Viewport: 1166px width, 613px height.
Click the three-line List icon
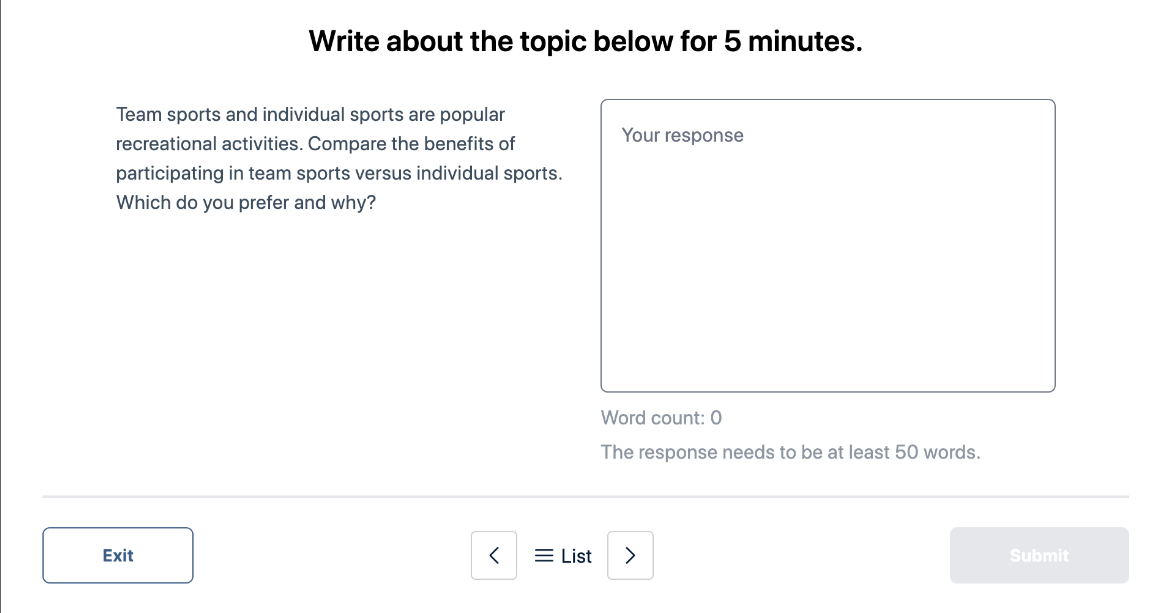pos(543,555)
